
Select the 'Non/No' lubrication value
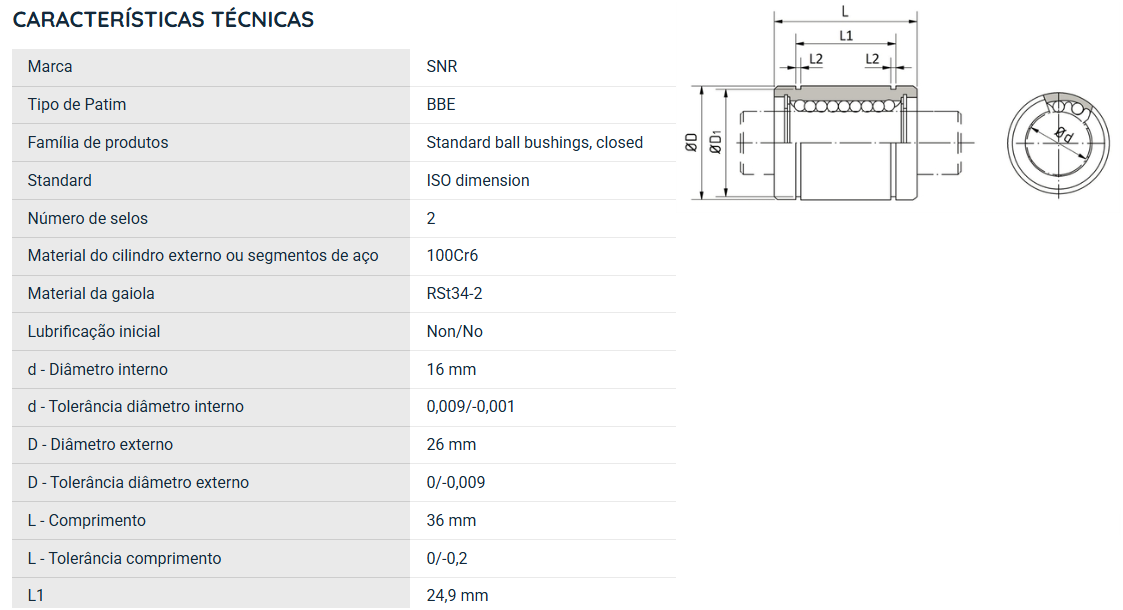pos(455,331)
